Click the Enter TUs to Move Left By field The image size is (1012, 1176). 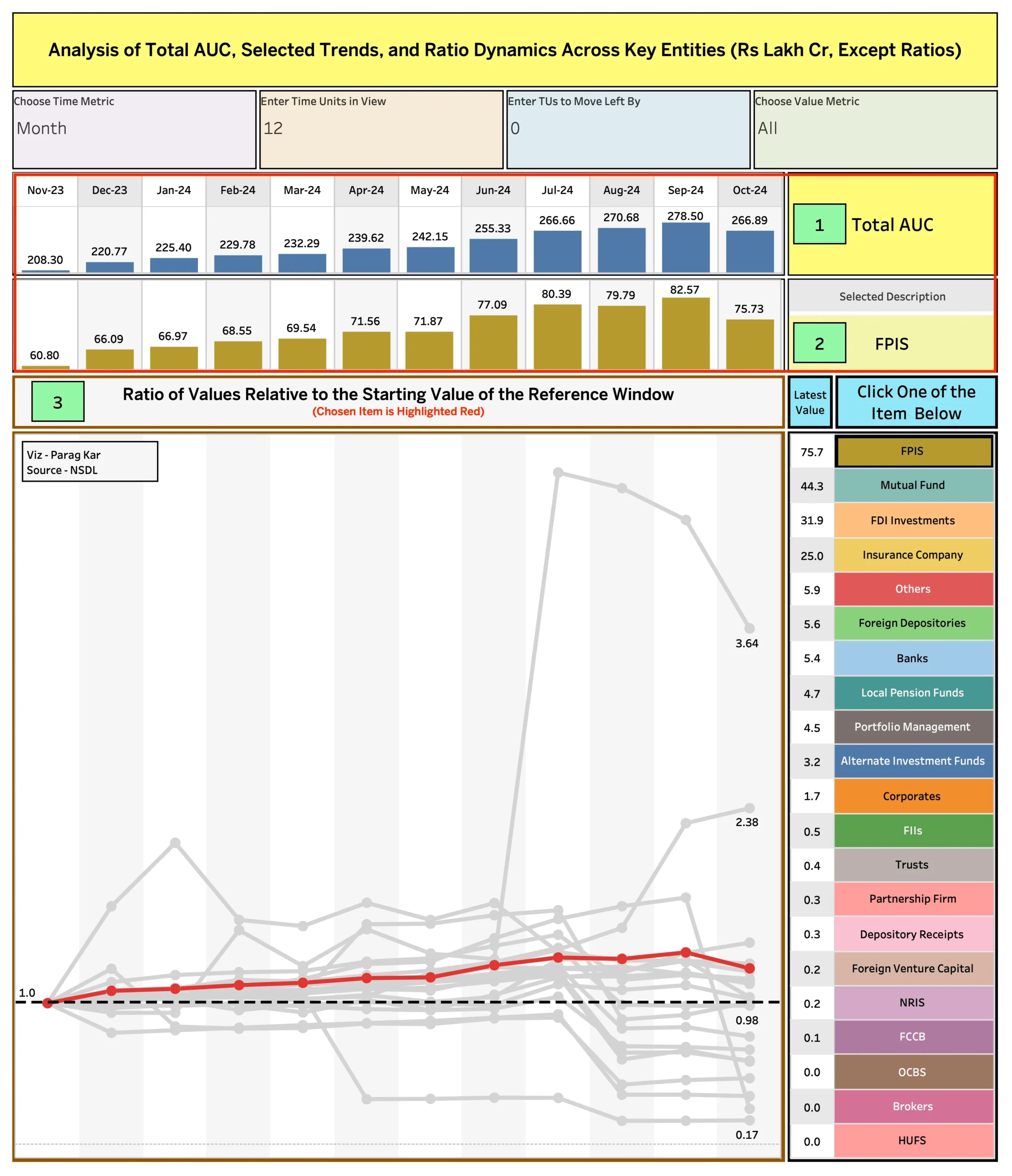[x=629, y=130]
